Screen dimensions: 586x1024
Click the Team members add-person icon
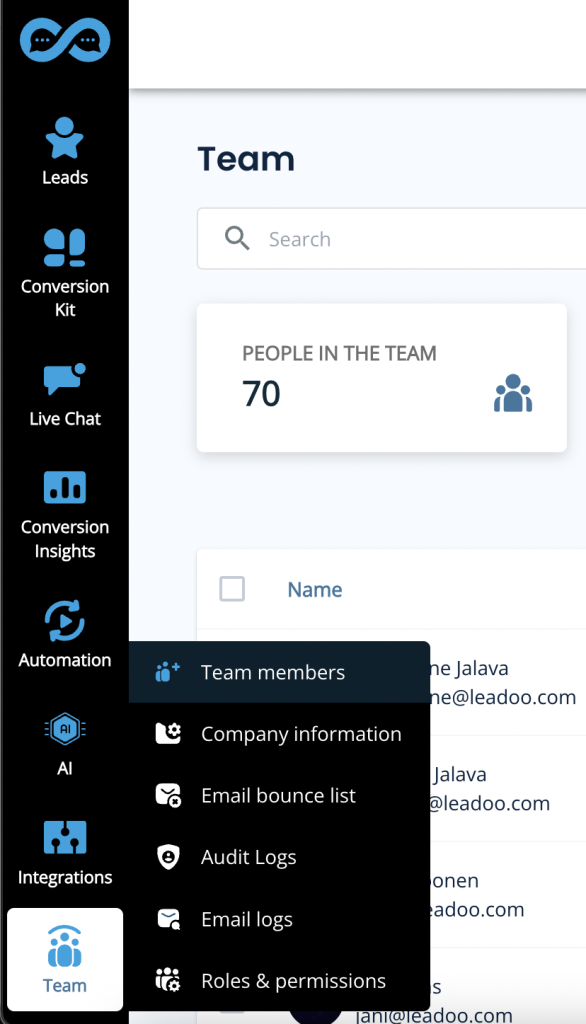point(167,672)
